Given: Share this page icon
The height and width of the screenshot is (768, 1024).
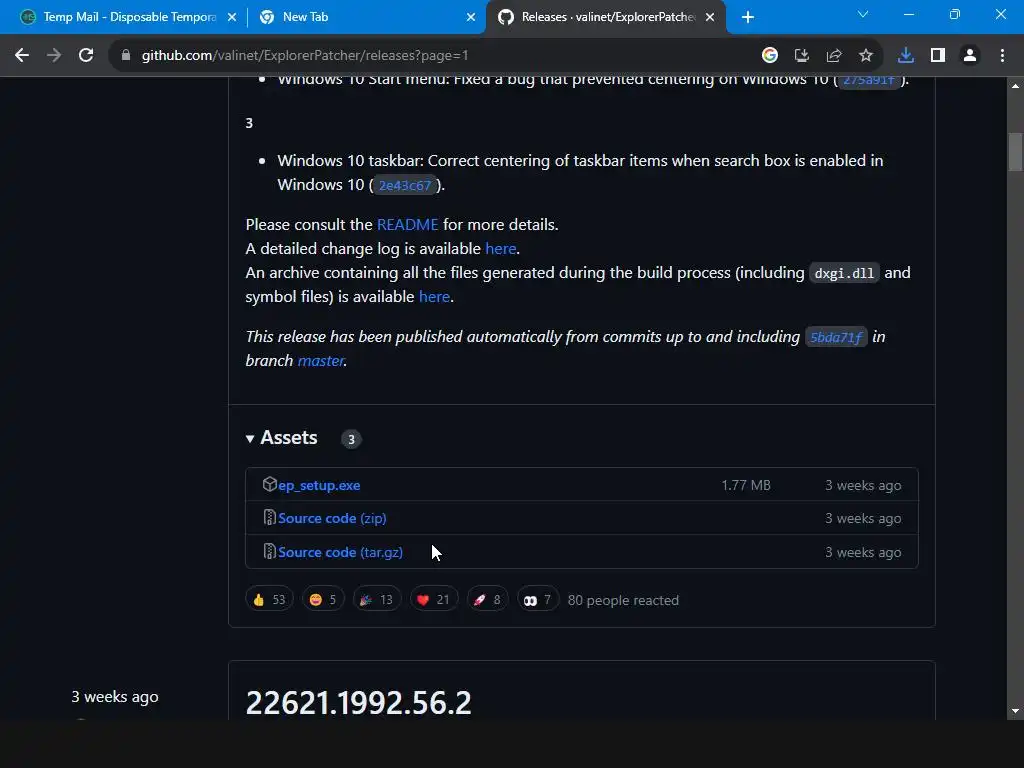Looking at the screenshot, I should click(x=834, y=56).
